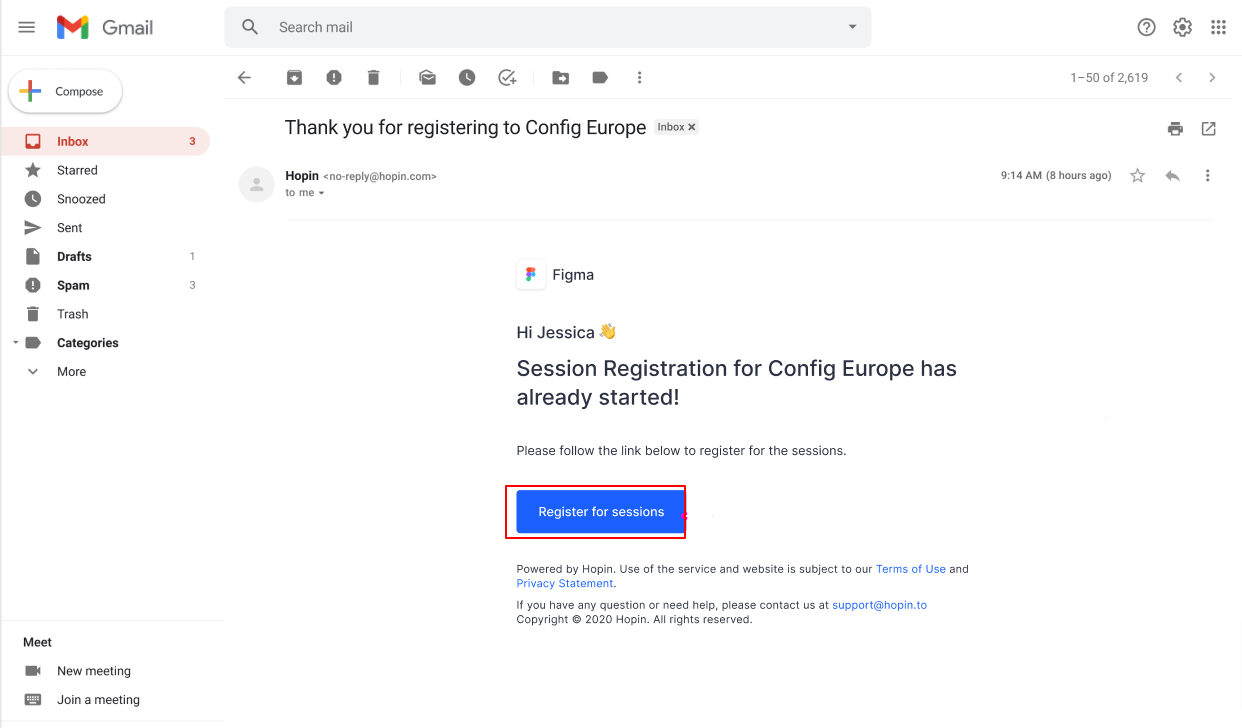Add to Tasks with the checkmark icon
The image size is (1242, 728).
[507, 77]
